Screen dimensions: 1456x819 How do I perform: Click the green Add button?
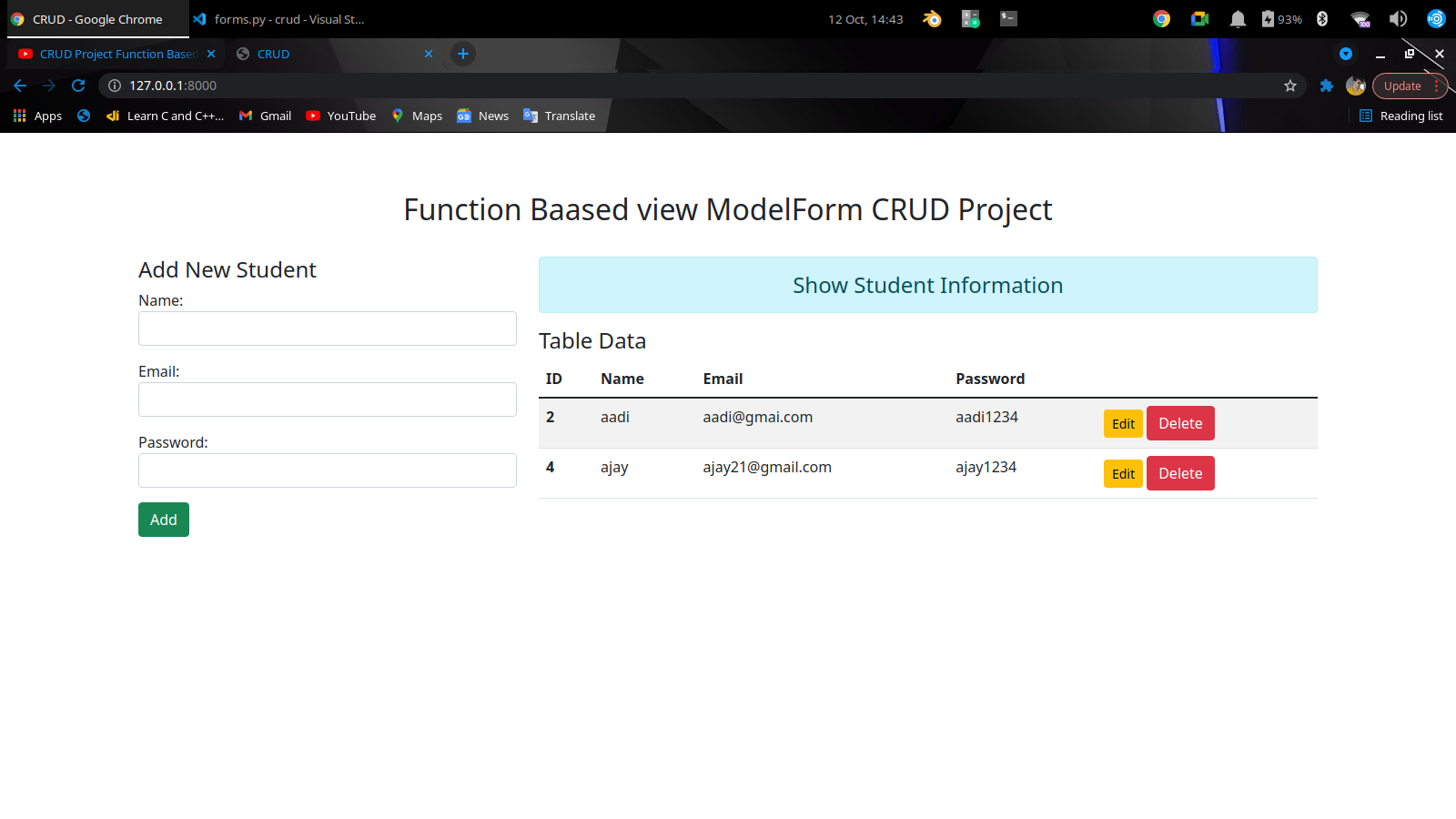pyautogui.click(x=164, y=520)
